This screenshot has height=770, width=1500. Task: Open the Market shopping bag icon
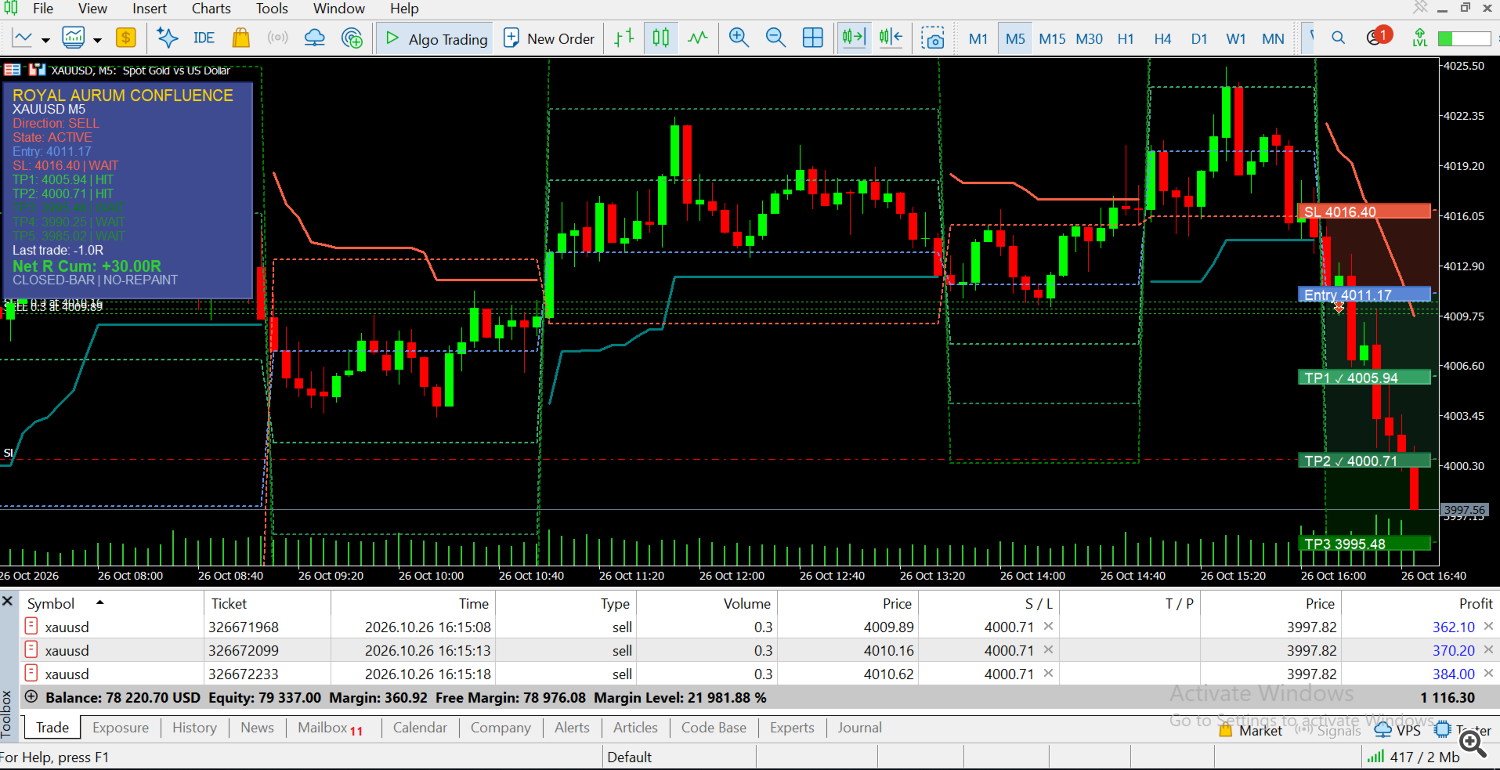point(241,38)
